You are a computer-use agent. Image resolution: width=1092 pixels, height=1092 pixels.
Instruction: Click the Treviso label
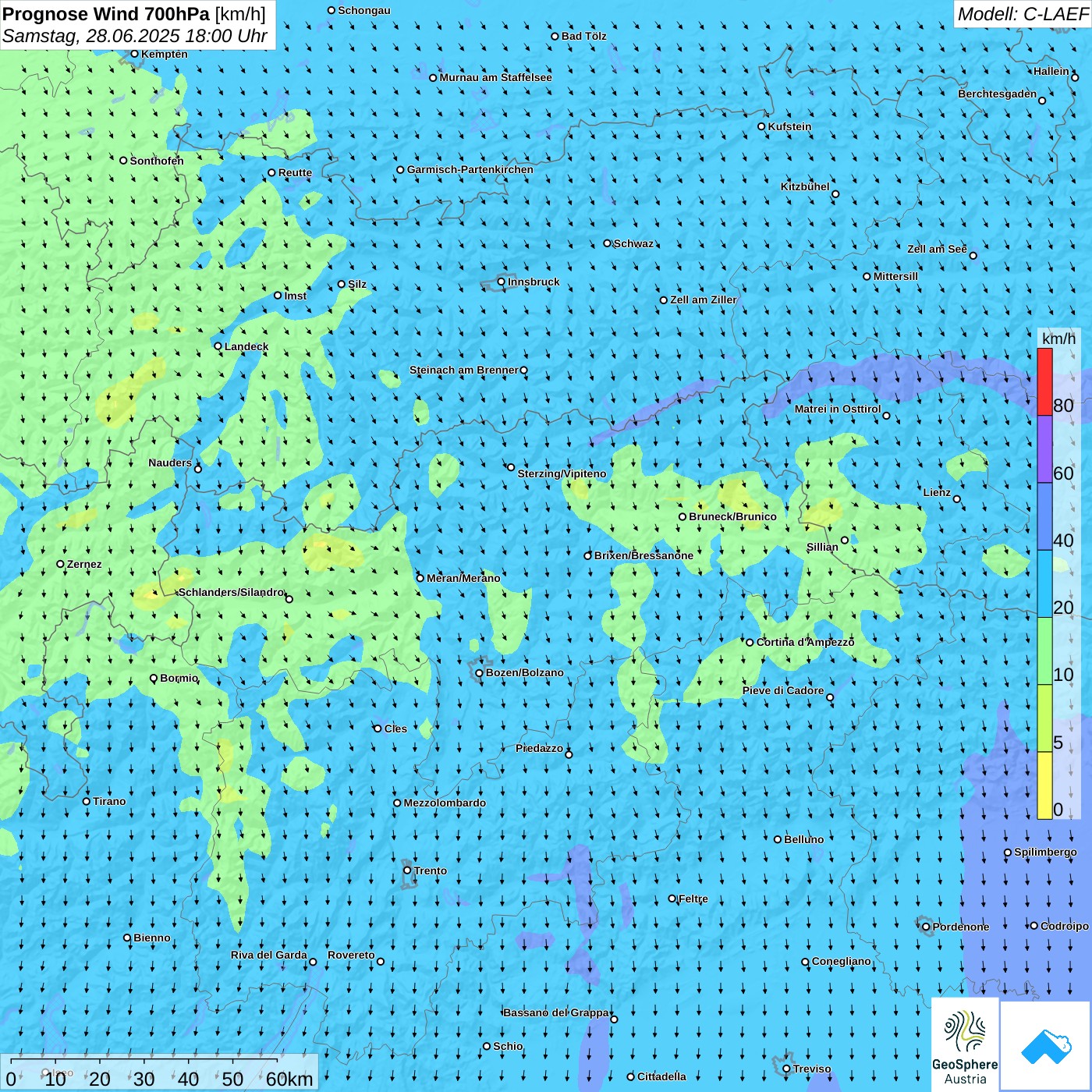pyautogui.click(x=812, y=1069)
